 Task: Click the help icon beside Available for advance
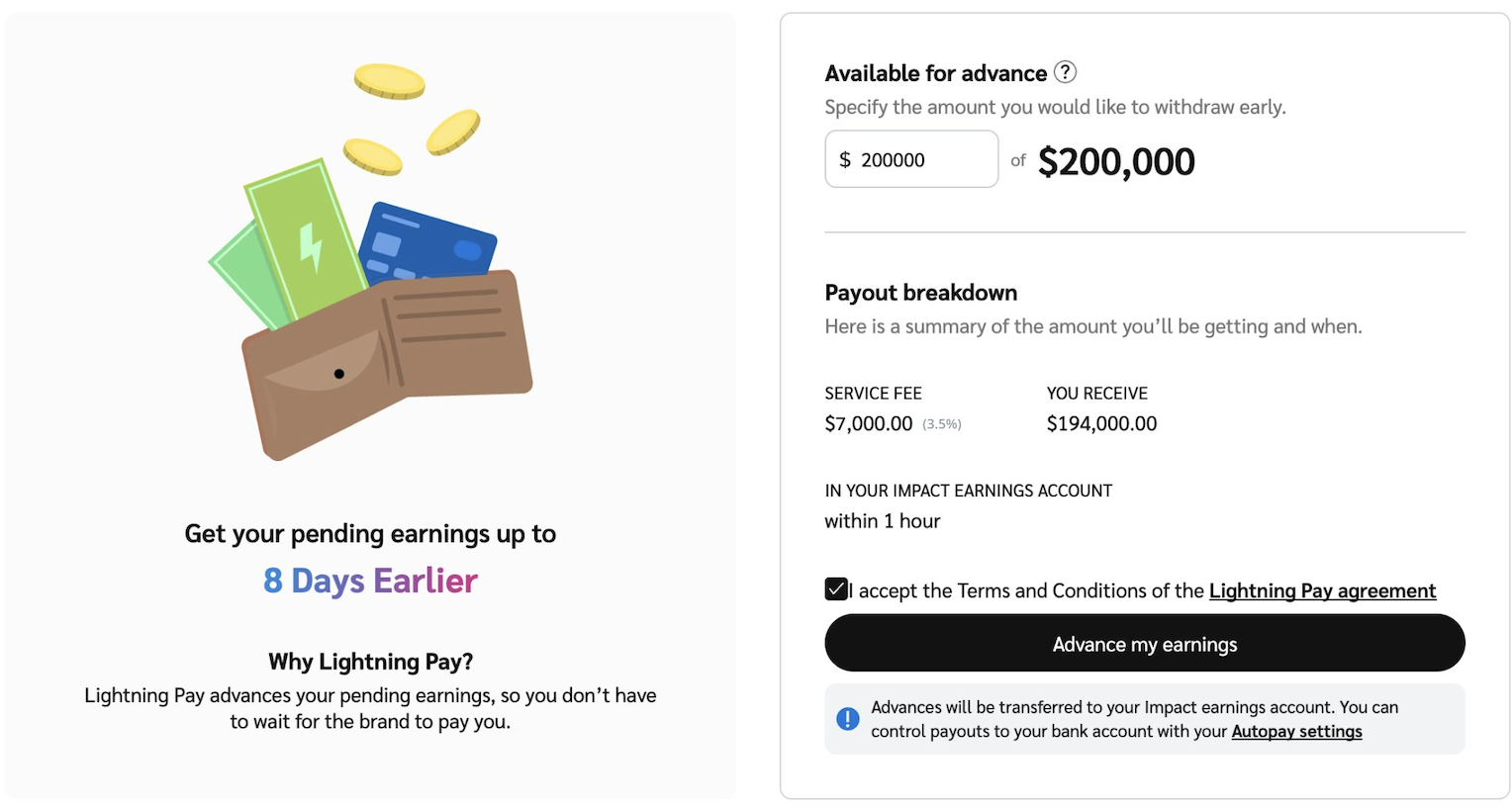(1065, 72)
